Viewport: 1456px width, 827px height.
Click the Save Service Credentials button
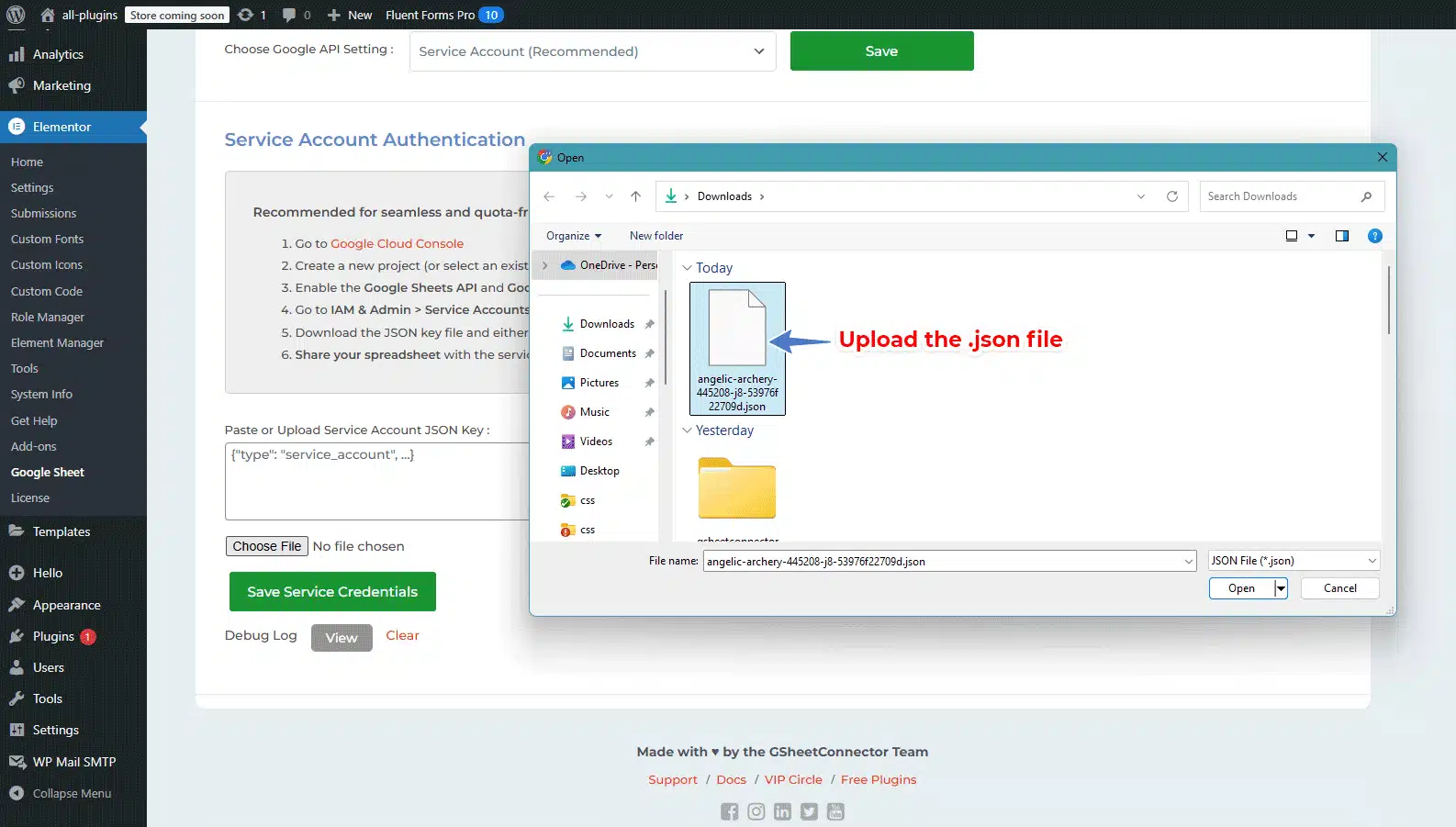pyautogui.click(x=332, y=592)
